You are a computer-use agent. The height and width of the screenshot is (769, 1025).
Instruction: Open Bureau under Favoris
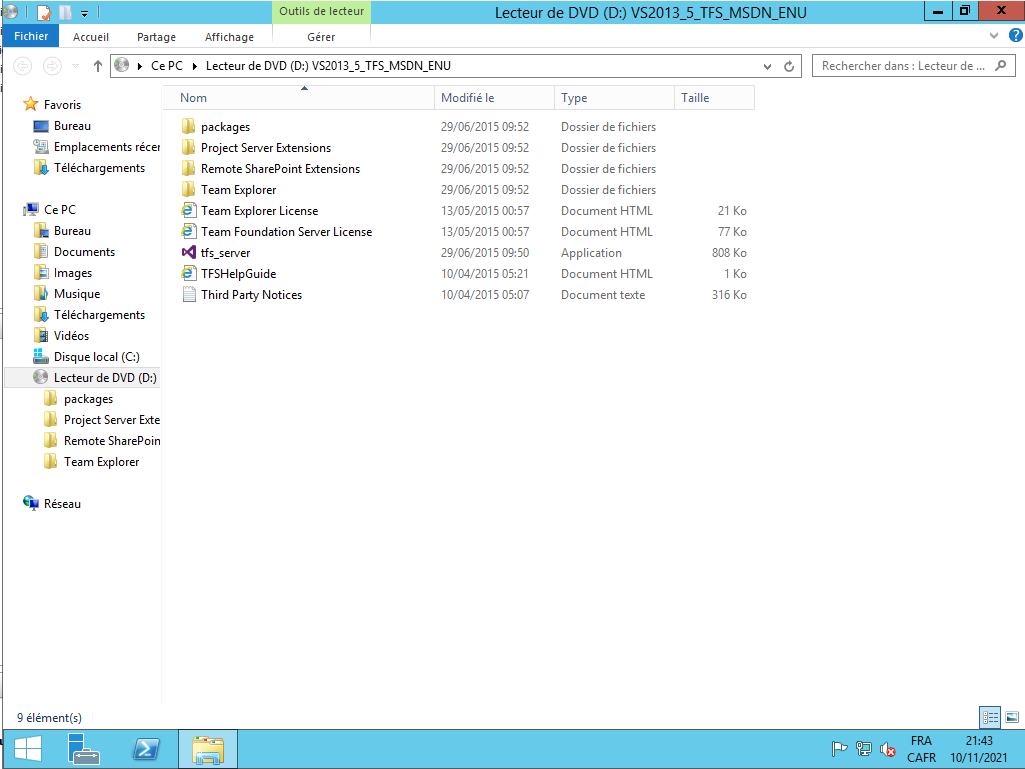click(72, 126)
